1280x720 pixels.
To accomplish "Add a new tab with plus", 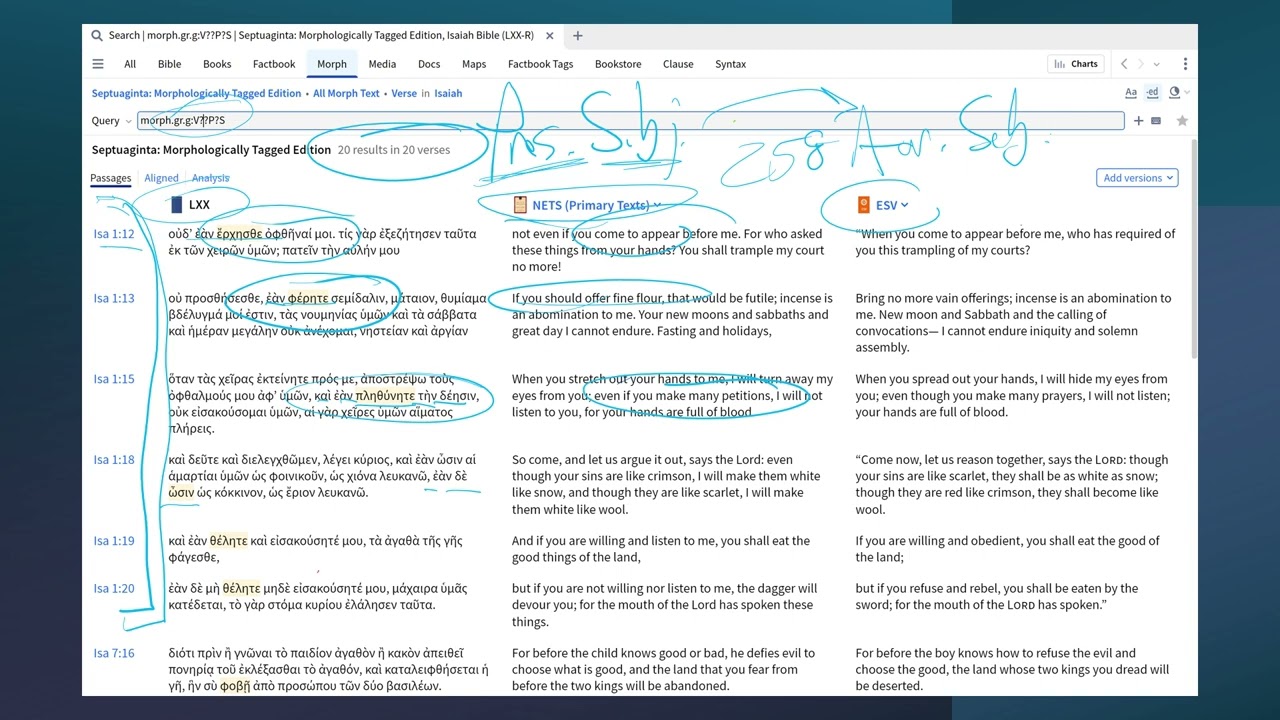I will (577, 36).
